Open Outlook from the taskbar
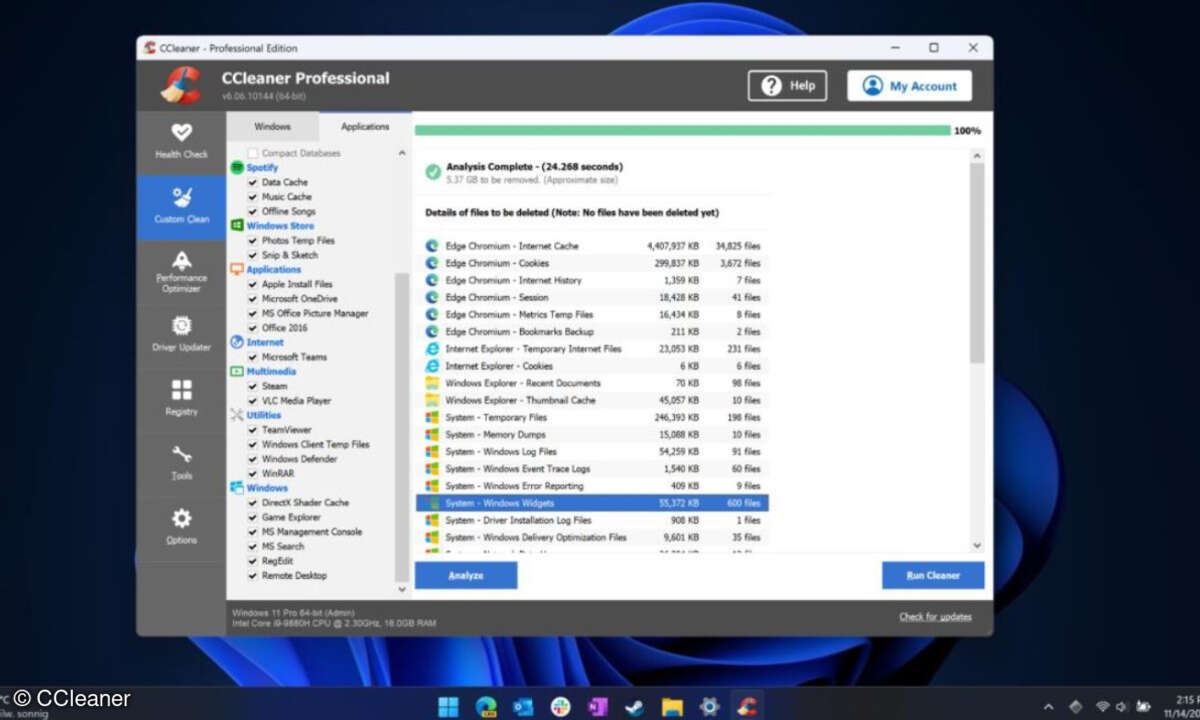This screenshot has height=720, width=1200. [x=523, y=706]
